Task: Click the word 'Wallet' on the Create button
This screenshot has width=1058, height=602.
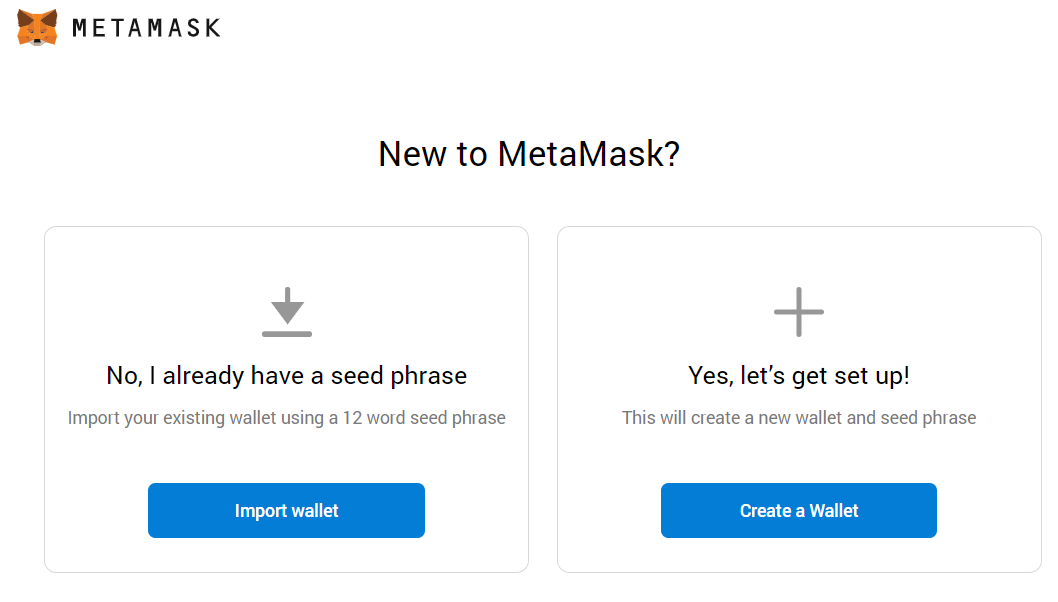Action: (834, 511)
